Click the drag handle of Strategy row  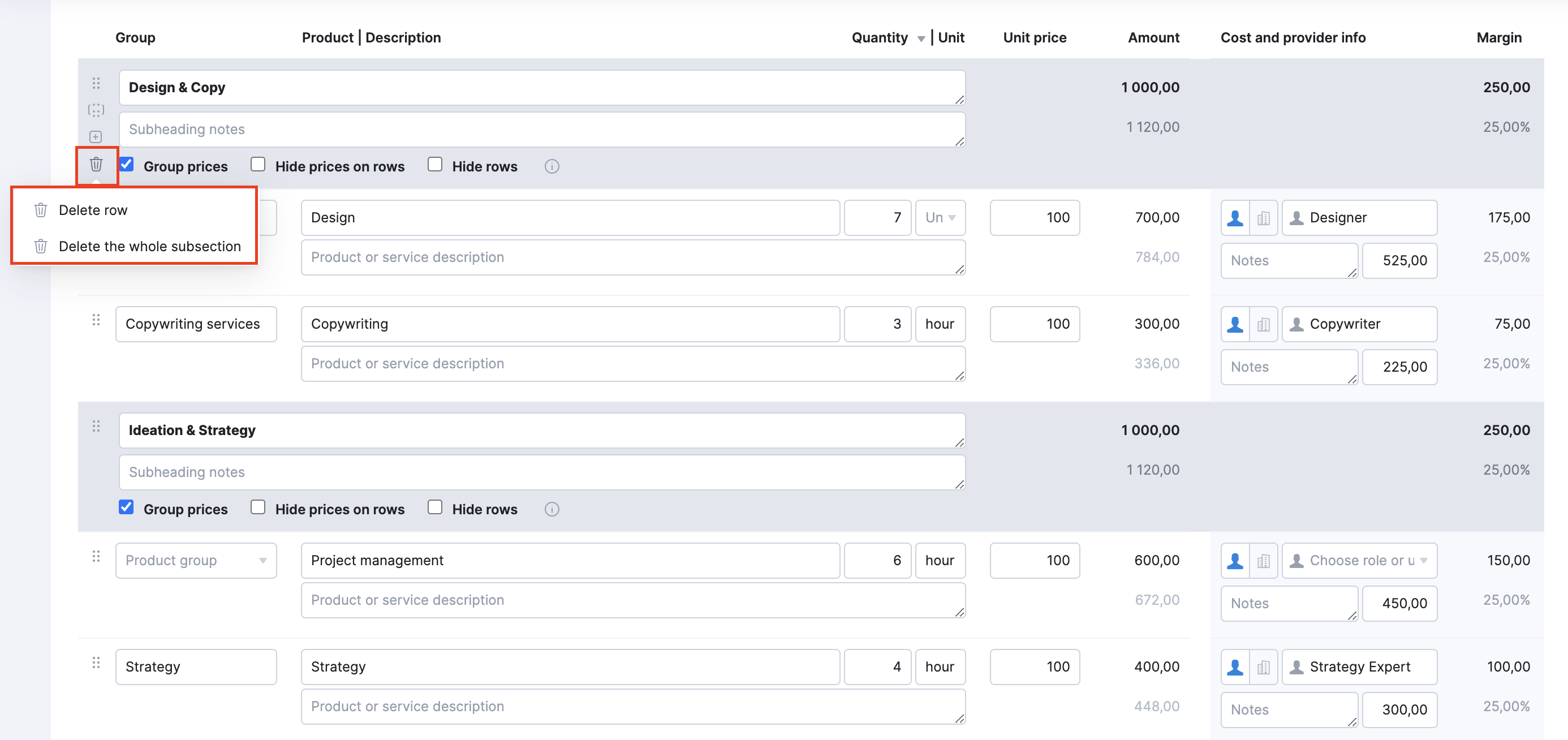tap(96, 662)
